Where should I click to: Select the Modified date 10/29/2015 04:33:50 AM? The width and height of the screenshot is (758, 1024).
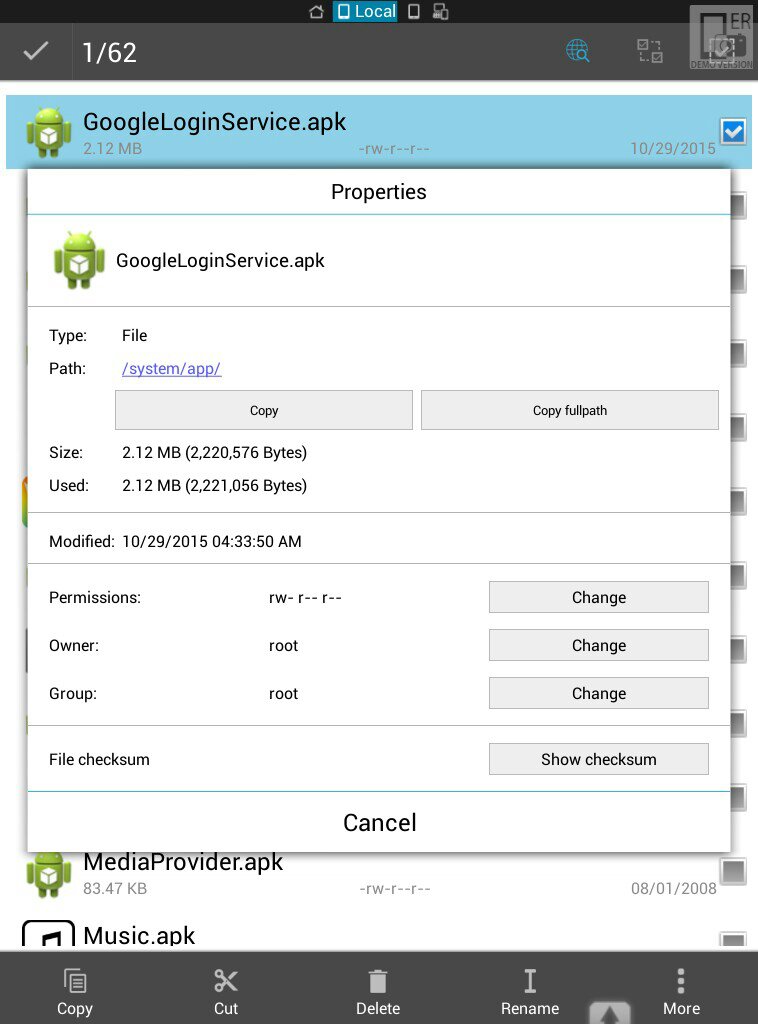[212, 541]
